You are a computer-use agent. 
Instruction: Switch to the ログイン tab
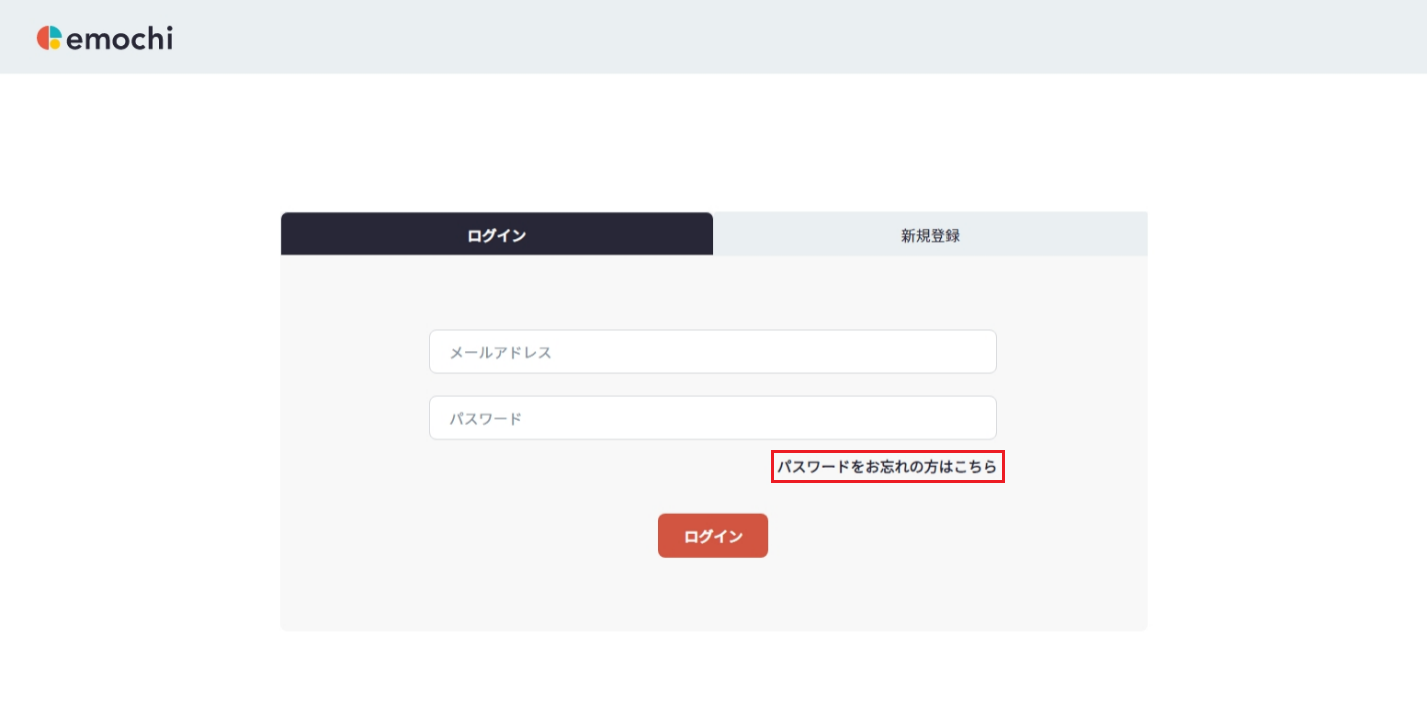[x=497, y=234]
